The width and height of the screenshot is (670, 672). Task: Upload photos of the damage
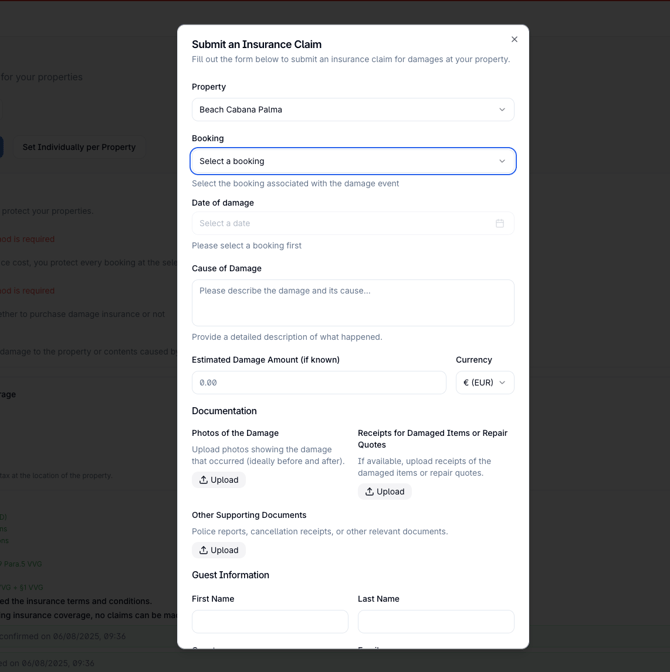(219, 480)
